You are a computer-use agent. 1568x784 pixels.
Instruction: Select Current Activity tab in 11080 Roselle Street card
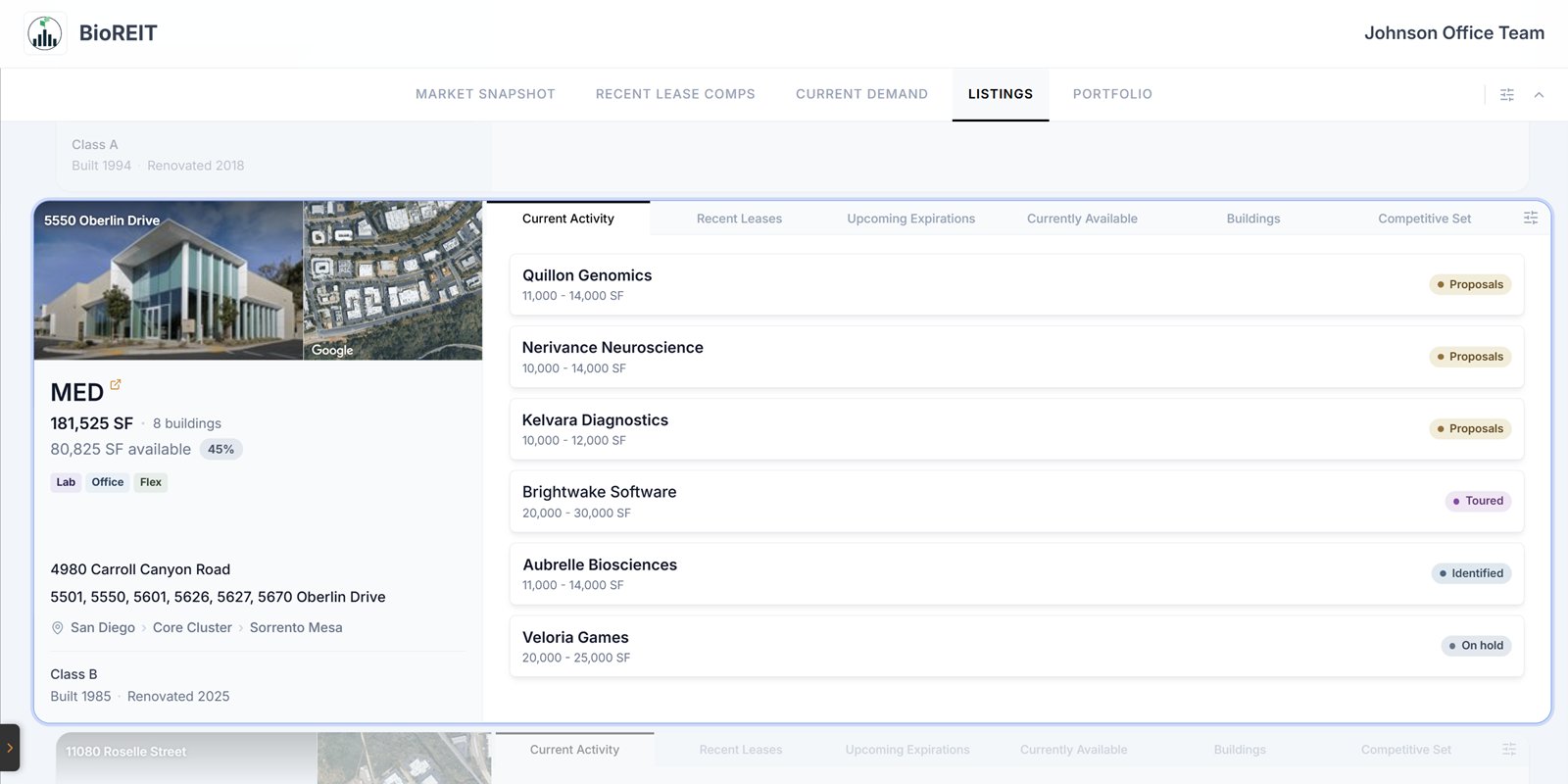click(574, 750)
